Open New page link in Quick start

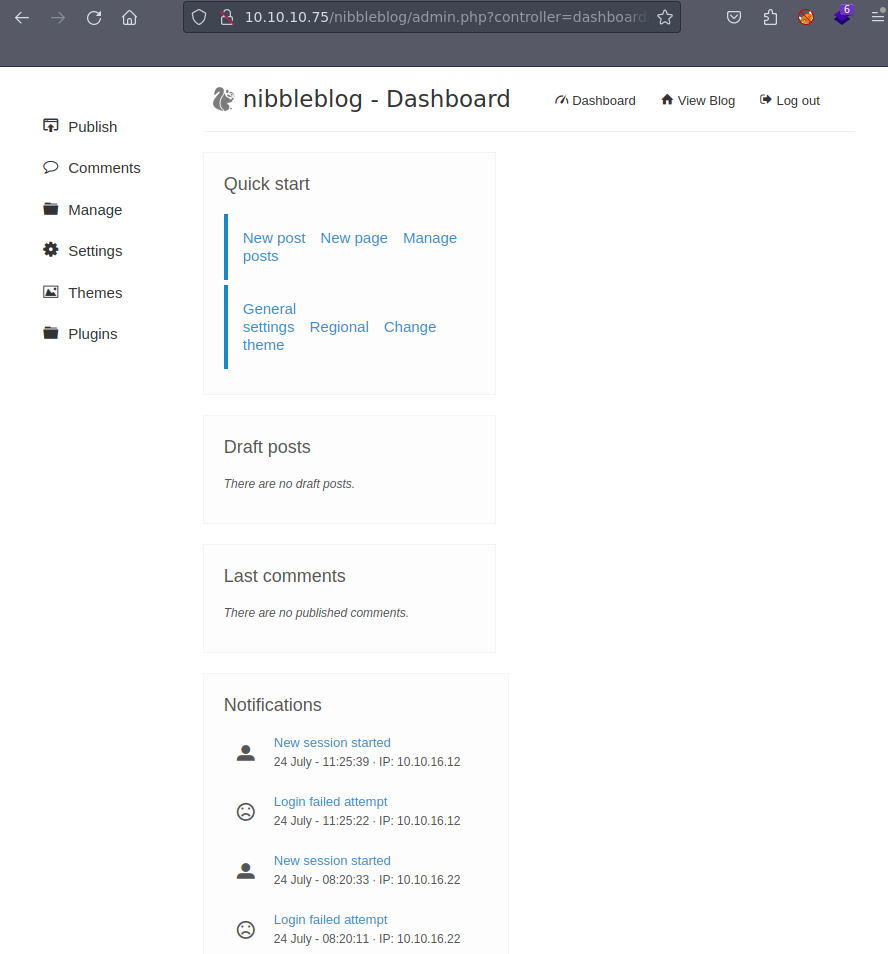(x=354, y=238)
